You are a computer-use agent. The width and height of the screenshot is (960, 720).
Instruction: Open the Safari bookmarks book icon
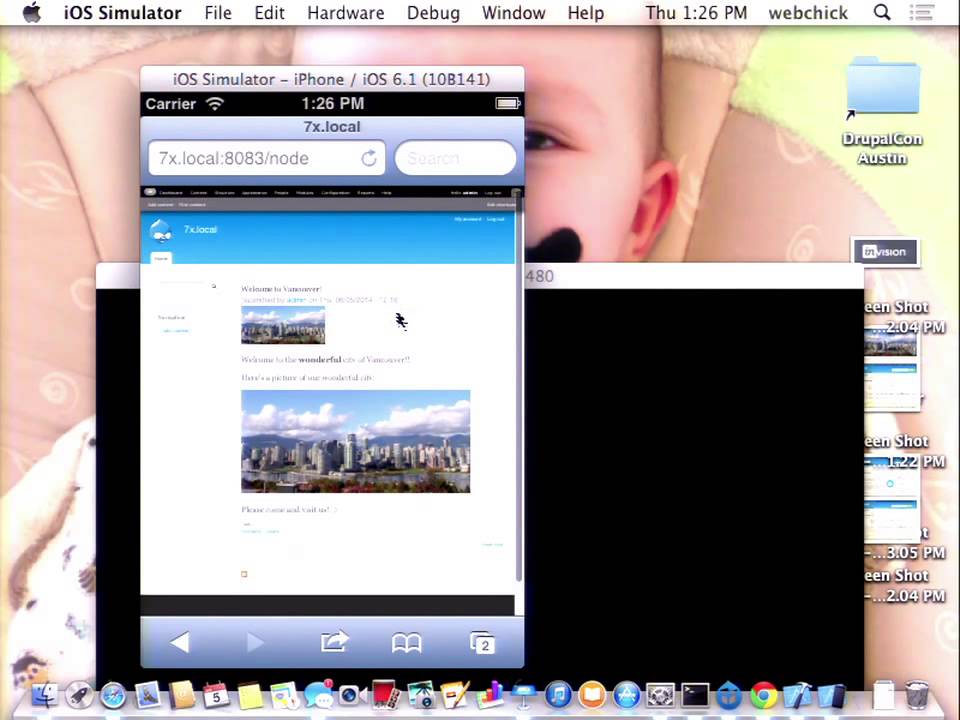tap(407, 643)
